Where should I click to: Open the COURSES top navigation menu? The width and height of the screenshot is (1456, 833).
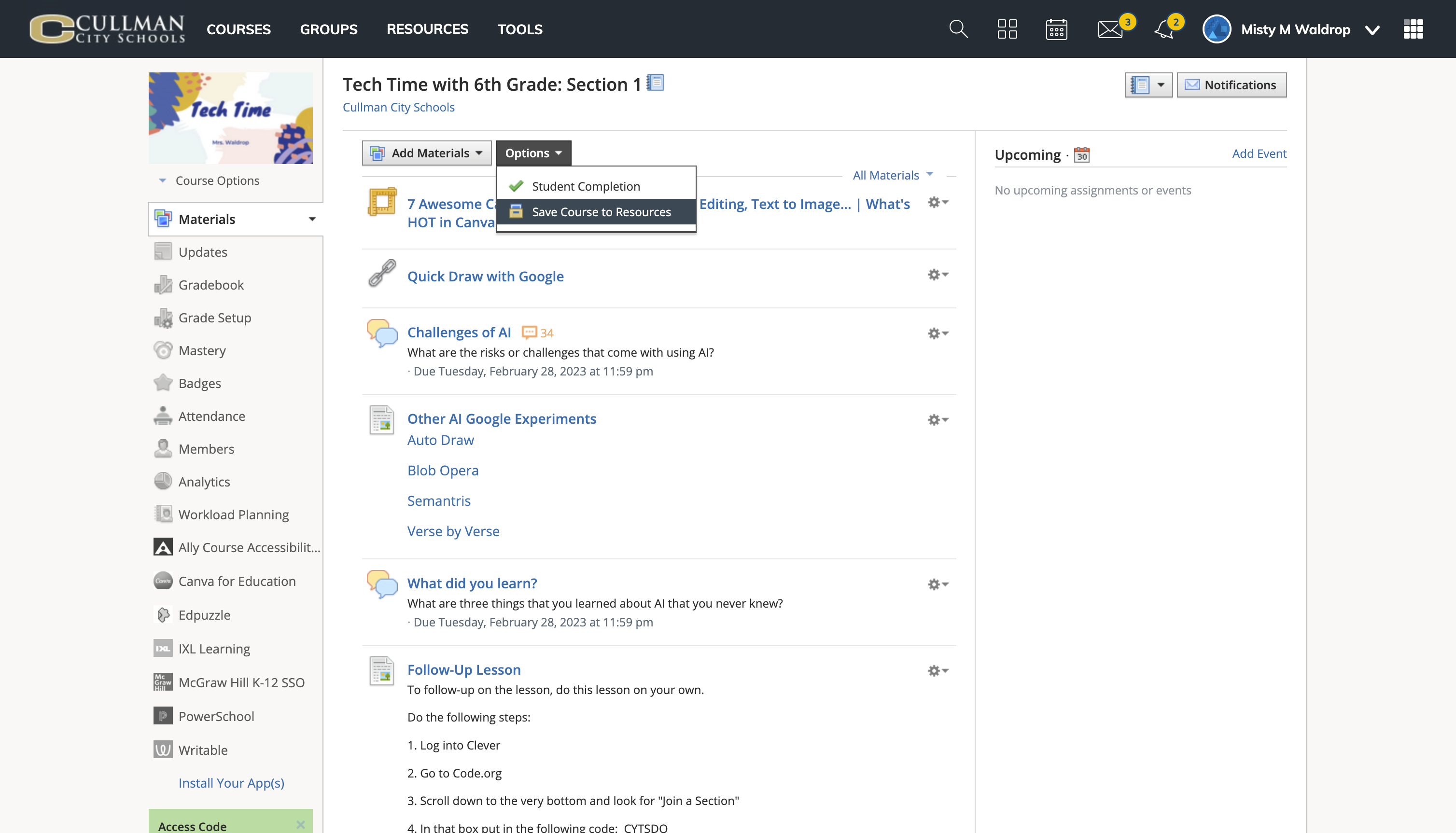(238, 29)
